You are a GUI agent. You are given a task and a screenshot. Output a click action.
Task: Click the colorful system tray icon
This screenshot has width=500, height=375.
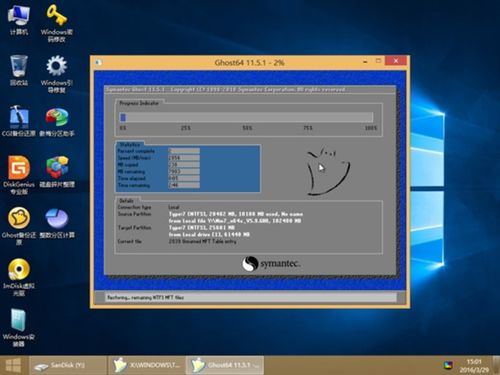click(448, 365)
